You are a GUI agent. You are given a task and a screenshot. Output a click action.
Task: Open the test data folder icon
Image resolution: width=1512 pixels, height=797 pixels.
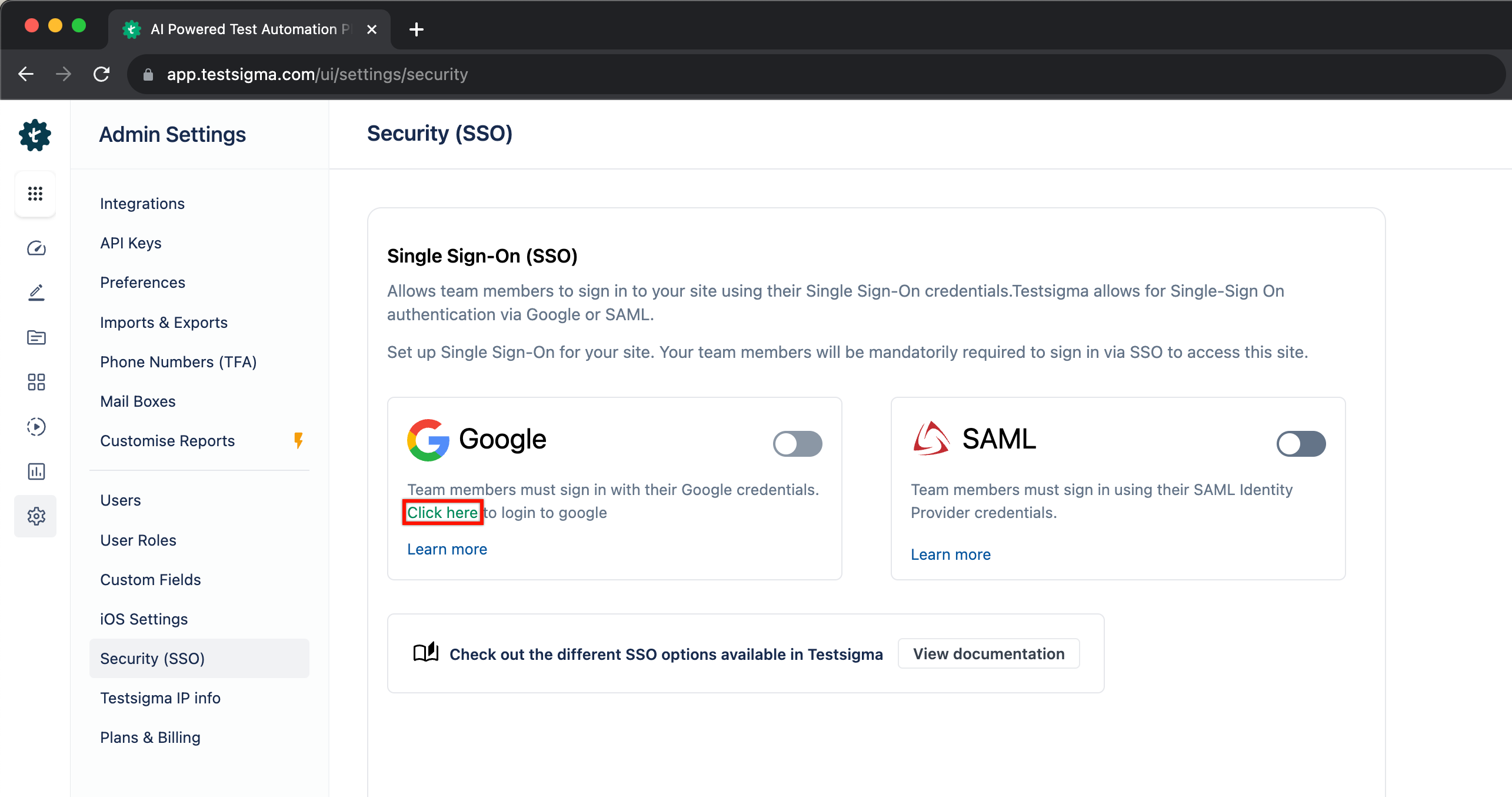36,337
